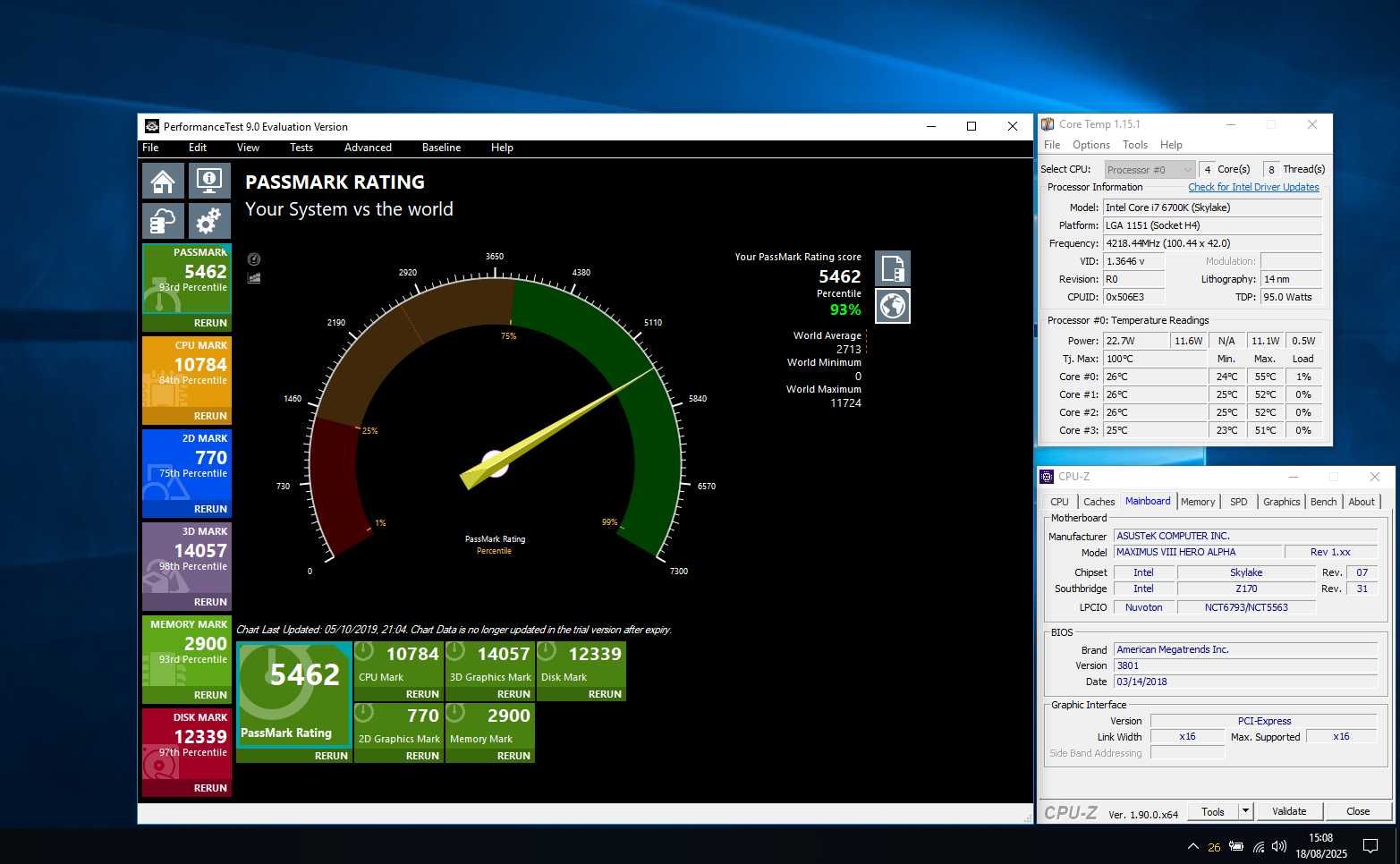Switch to the Bench tab in CPU-Z
This screenshot has width=1400, height=864.
click(x=1323, y=502)
